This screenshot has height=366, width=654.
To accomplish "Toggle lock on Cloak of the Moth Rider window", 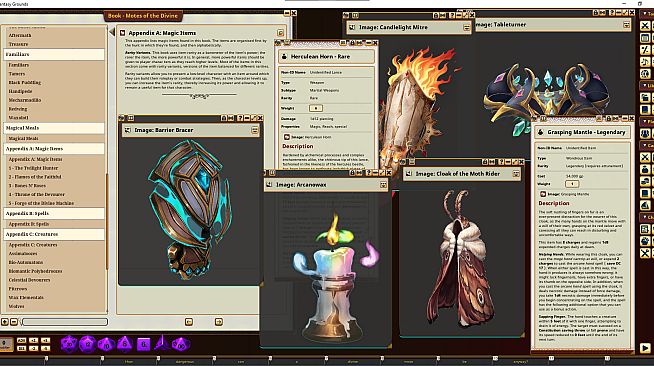I will pyautogui.click(x=485, y=162).
